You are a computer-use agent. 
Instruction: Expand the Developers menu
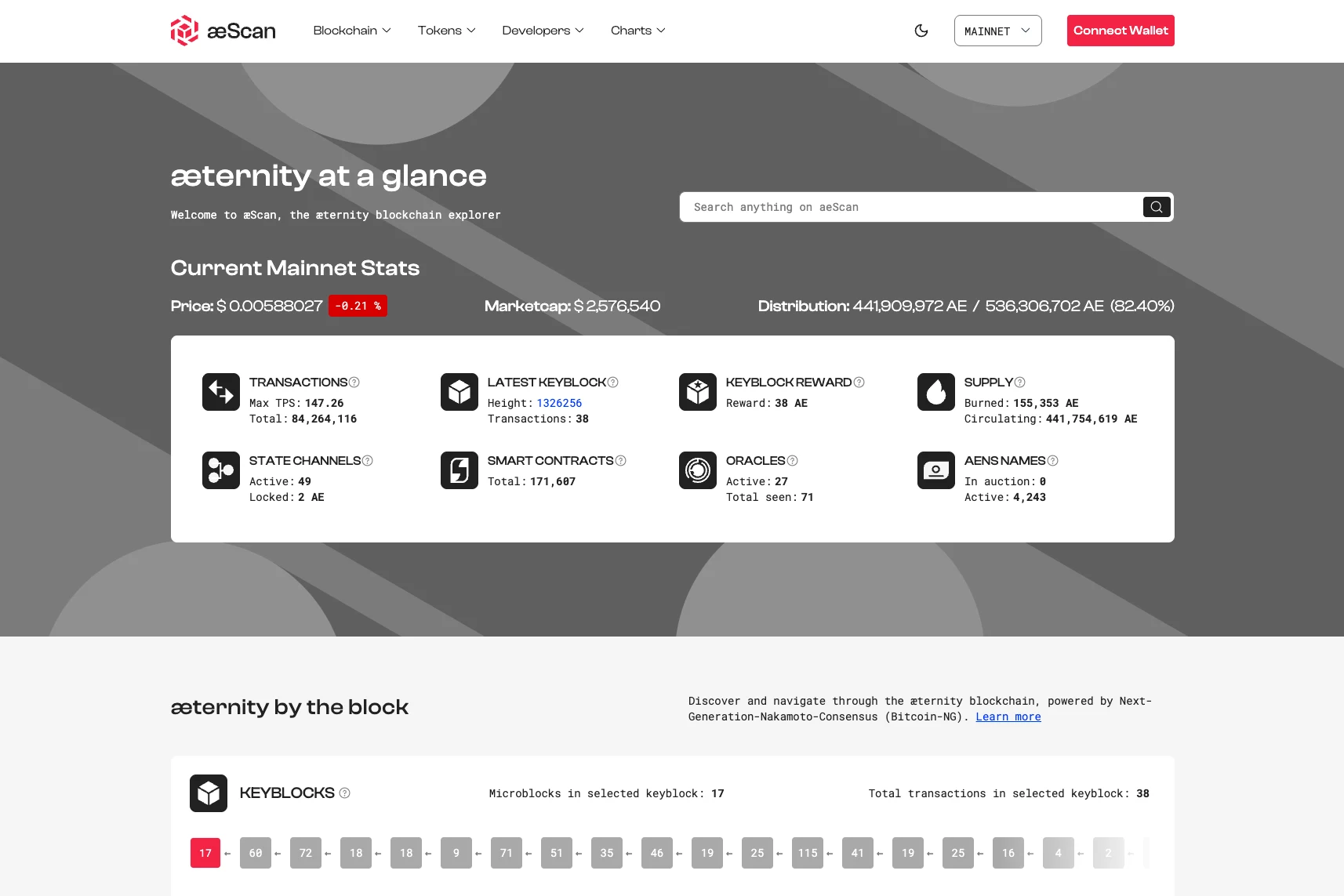(x=543, y=31)
